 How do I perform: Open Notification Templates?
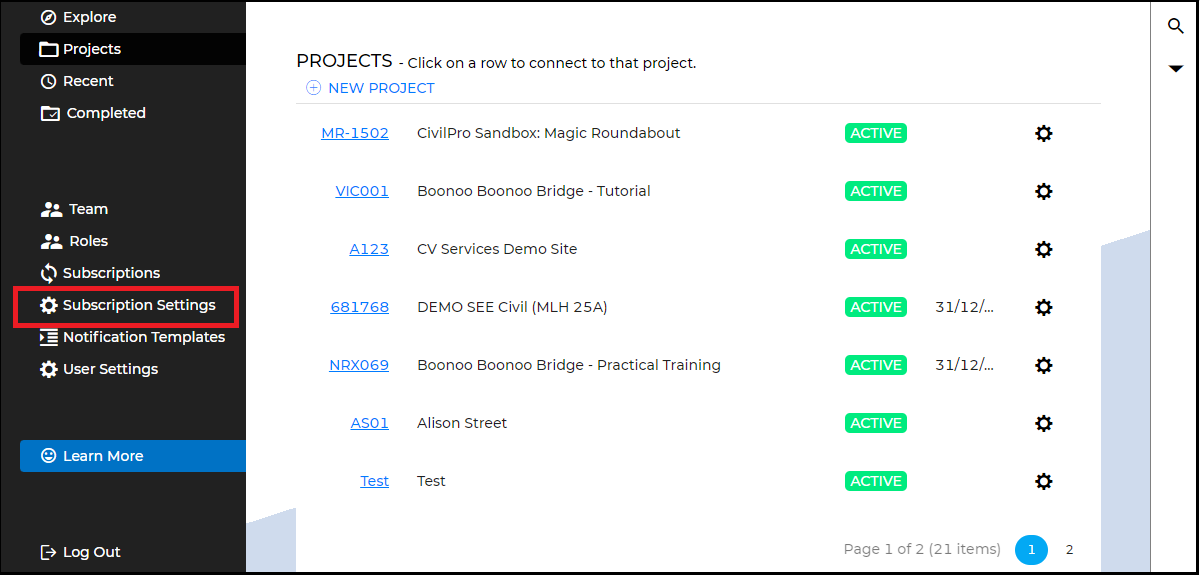(x=143, y=337)
